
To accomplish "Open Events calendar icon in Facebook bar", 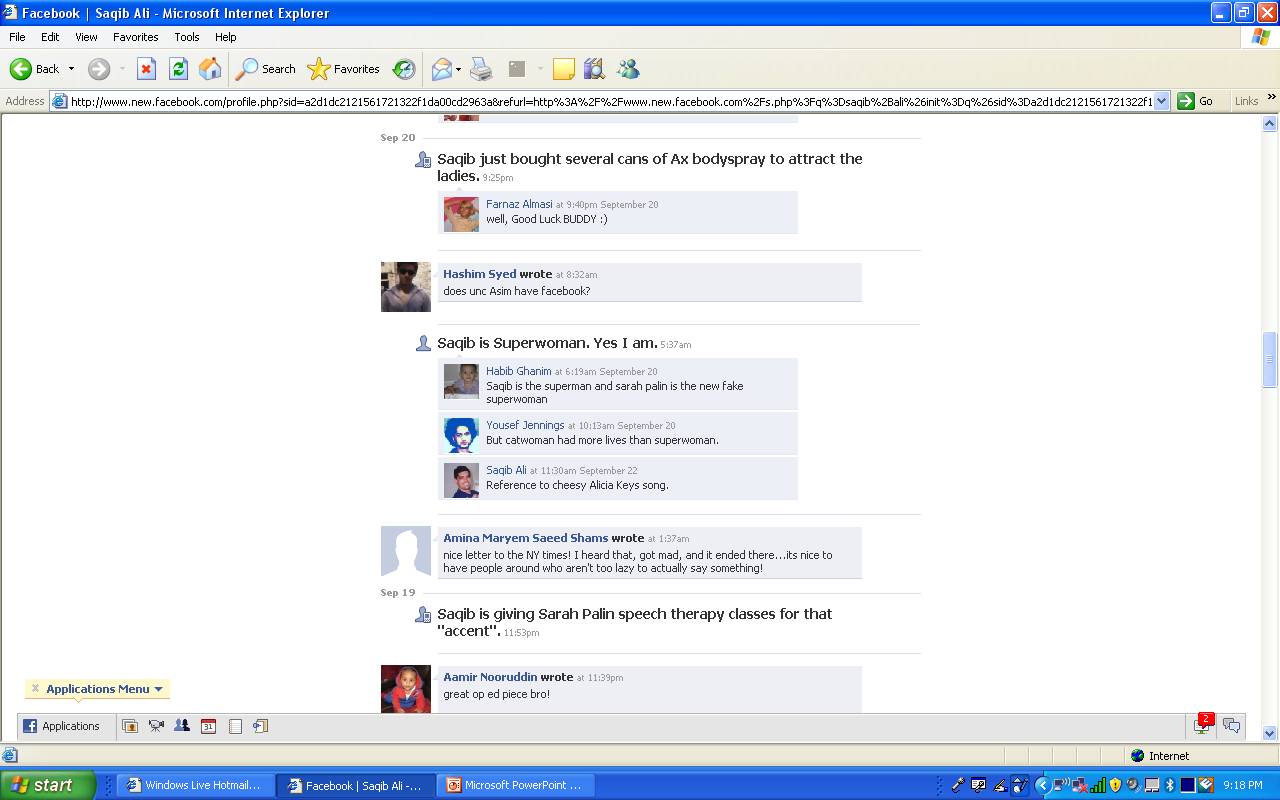I will click(208, 726).
